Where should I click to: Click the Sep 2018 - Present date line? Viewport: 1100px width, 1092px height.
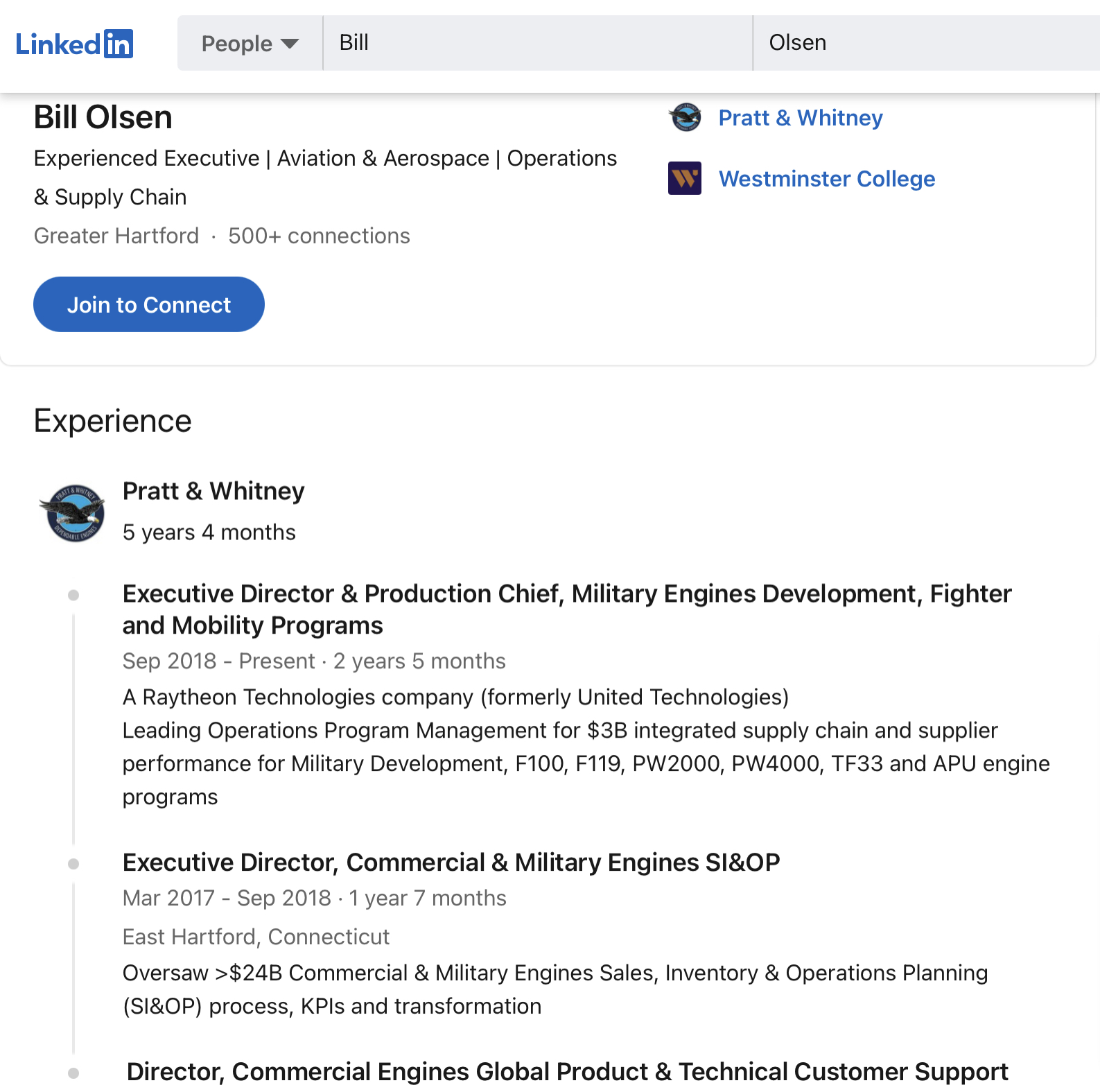point(314,661)
